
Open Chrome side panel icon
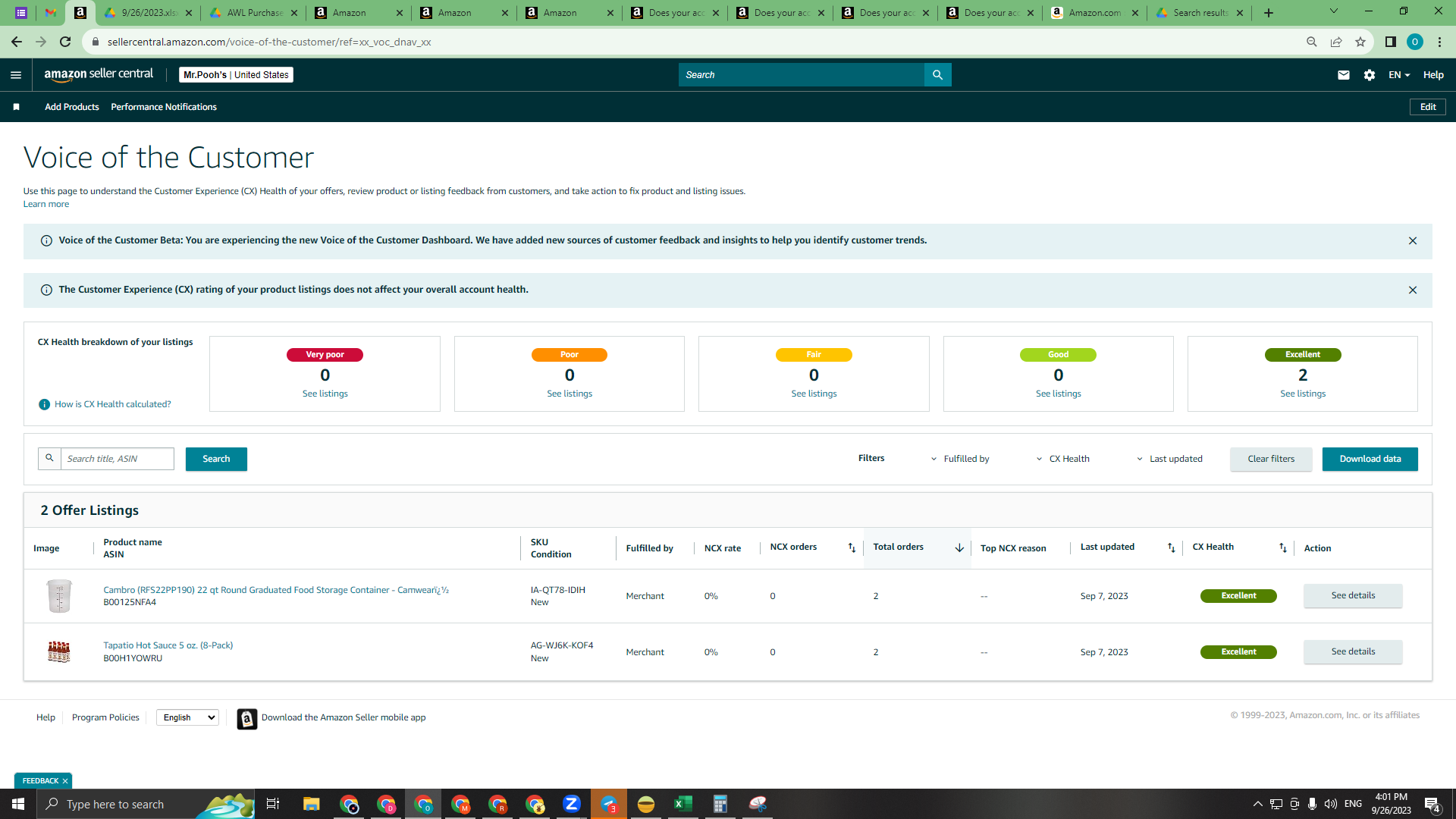pyautogui.click(x=1391, y=42)
